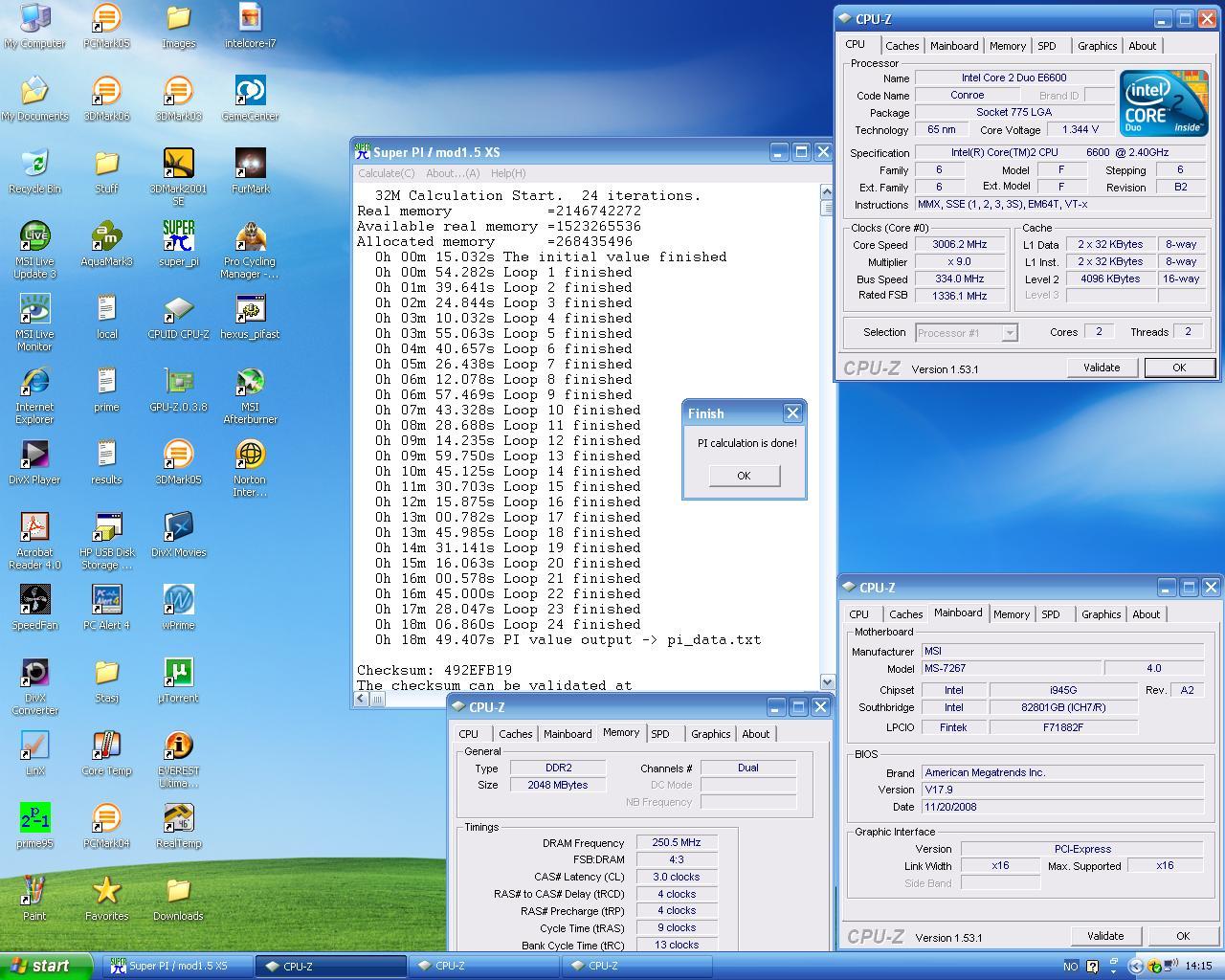
Task: Open the Help(H) menu in Super PI
Action: [x=507, y=173]
